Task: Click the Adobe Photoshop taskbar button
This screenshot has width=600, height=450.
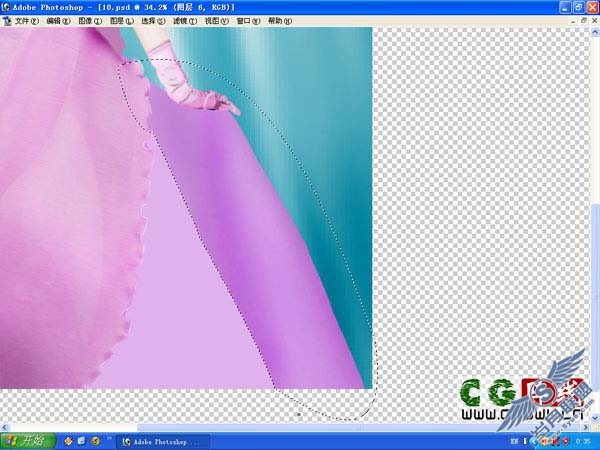Action: tap(163, 442)
